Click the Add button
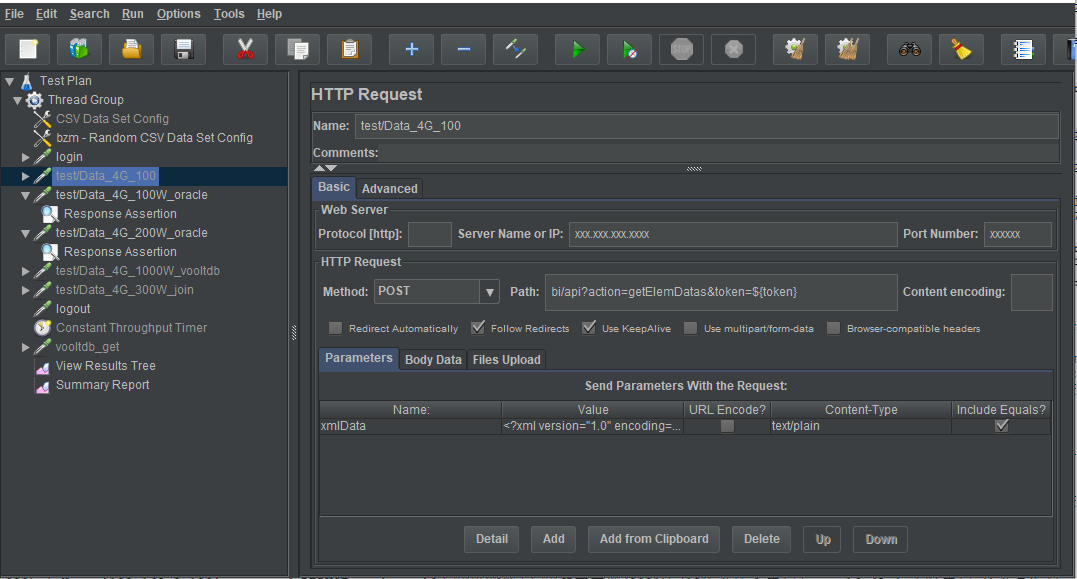 point(554,539)
